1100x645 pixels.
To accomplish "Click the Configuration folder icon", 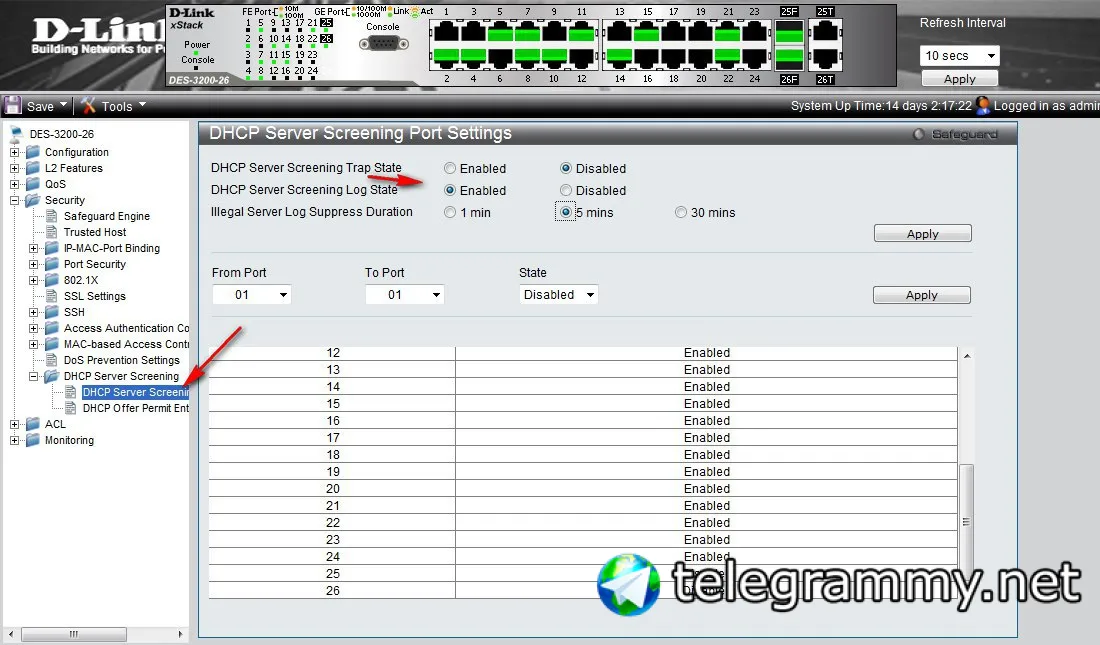I will pos(33,152).
